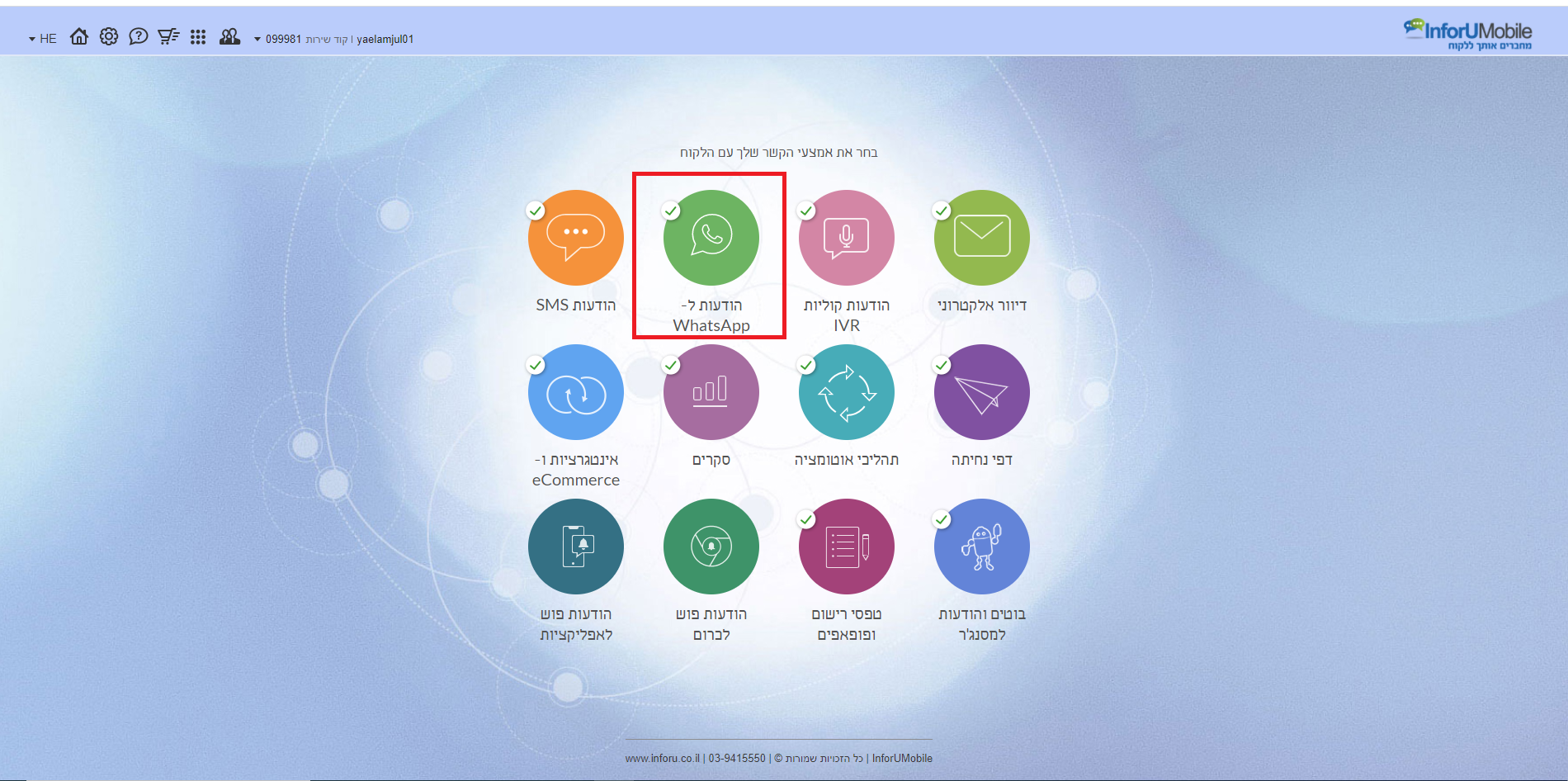Toggle the SMS channel checkmark badge
Viewport: 1568px width, 781px height.
pos(536,211)
